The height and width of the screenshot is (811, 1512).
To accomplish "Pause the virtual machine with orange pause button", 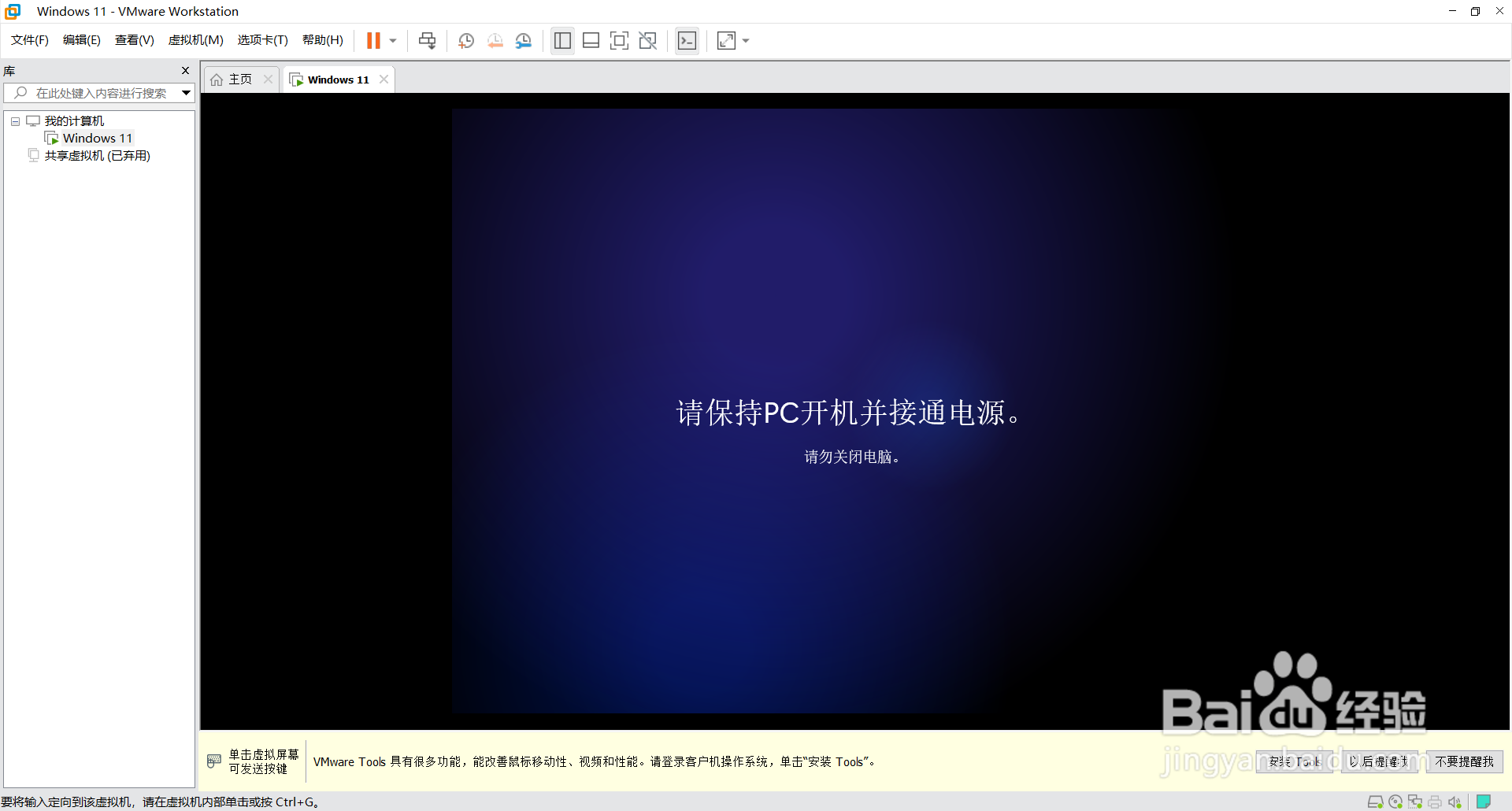I will (373, 41).
